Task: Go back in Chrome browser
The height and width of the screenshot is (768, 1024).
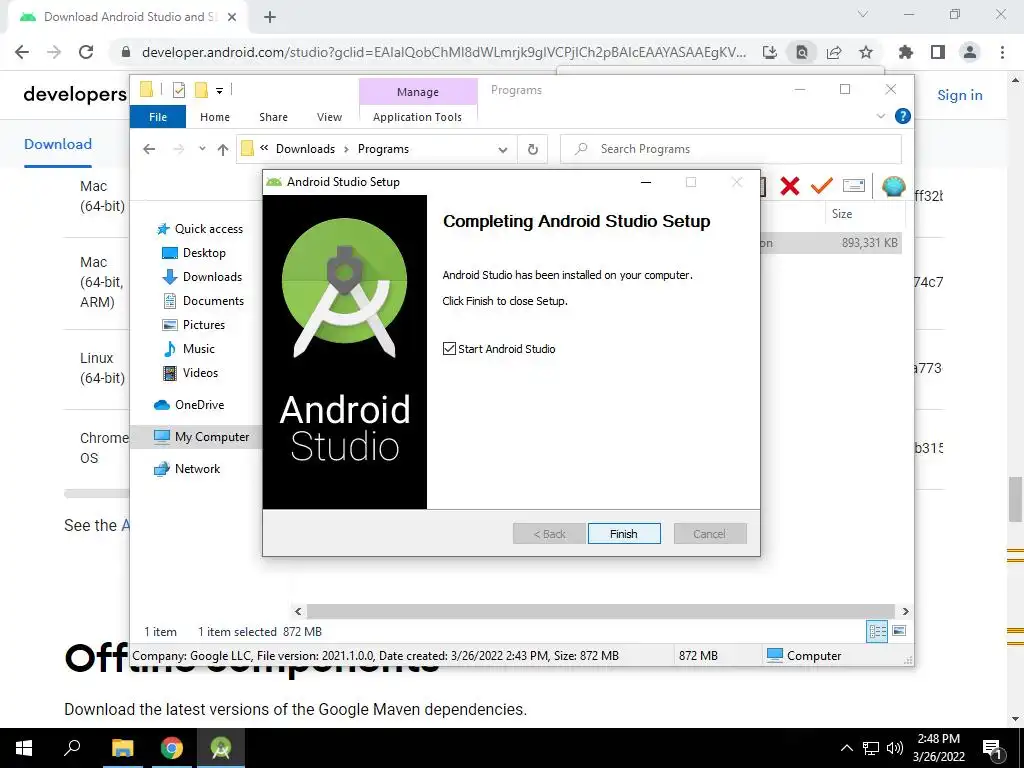Action: tap(22, 52)
